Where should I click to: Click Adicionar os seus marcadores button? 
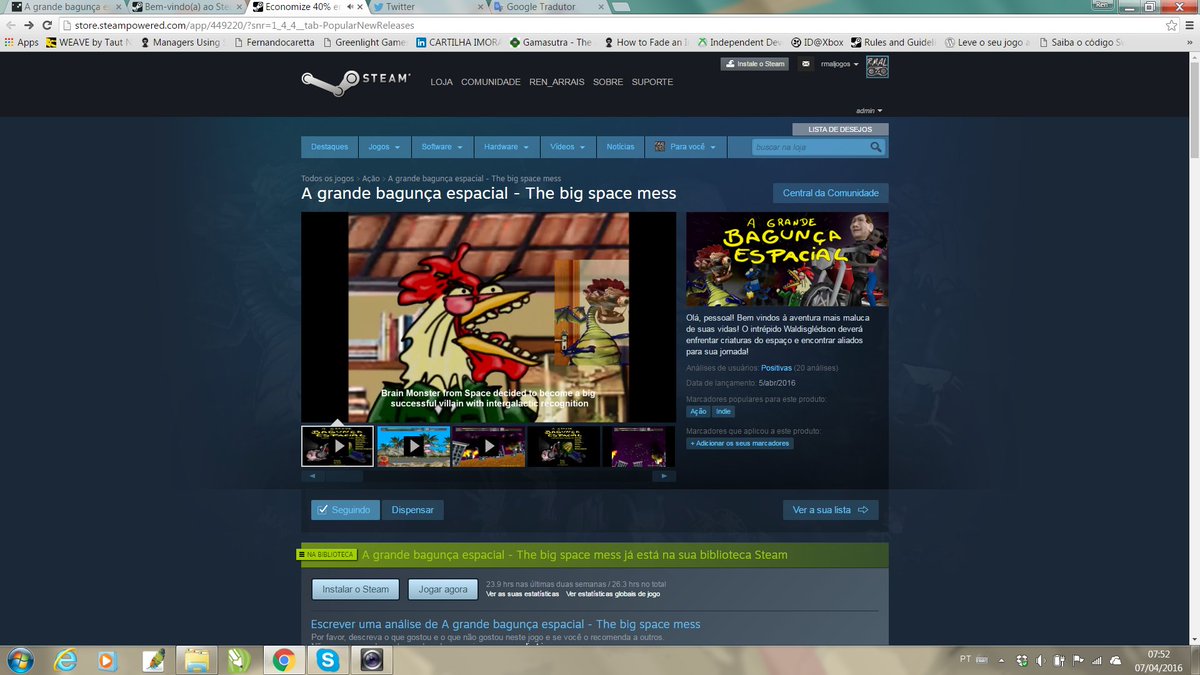pyautogui.click(x=740, y=443)
